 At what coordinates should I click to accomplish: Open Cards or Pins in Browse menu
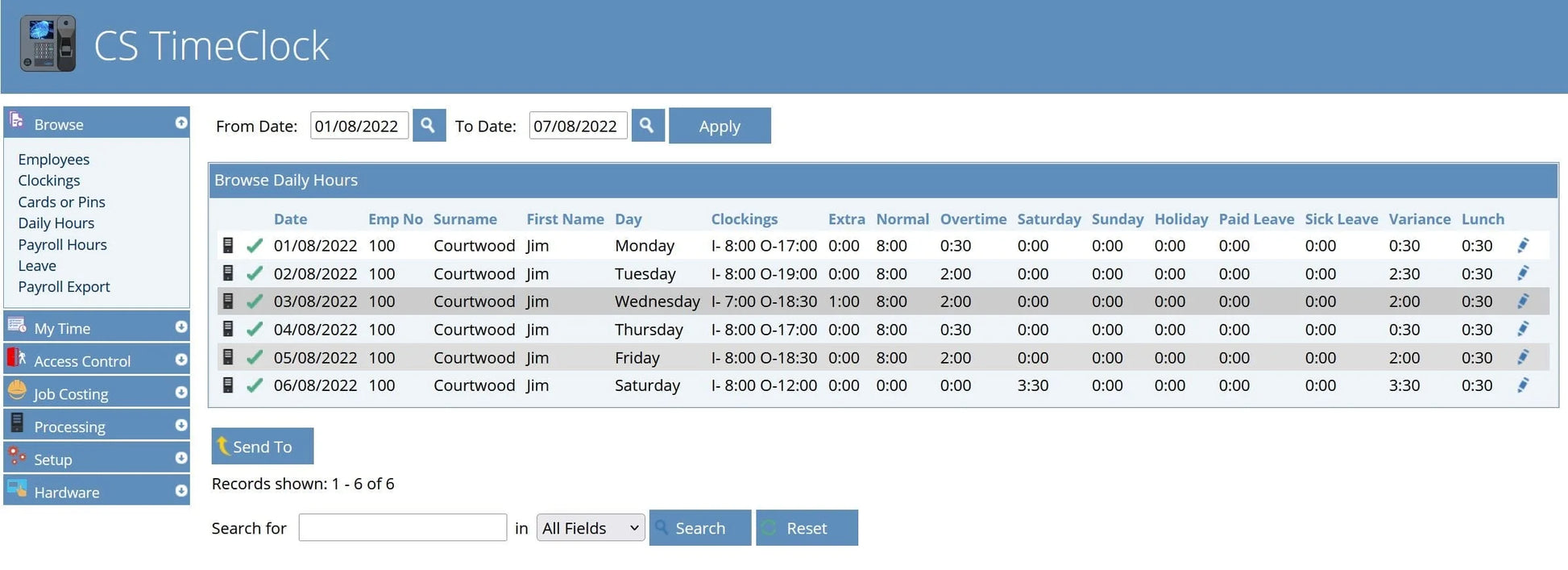(x=62, y=202)
